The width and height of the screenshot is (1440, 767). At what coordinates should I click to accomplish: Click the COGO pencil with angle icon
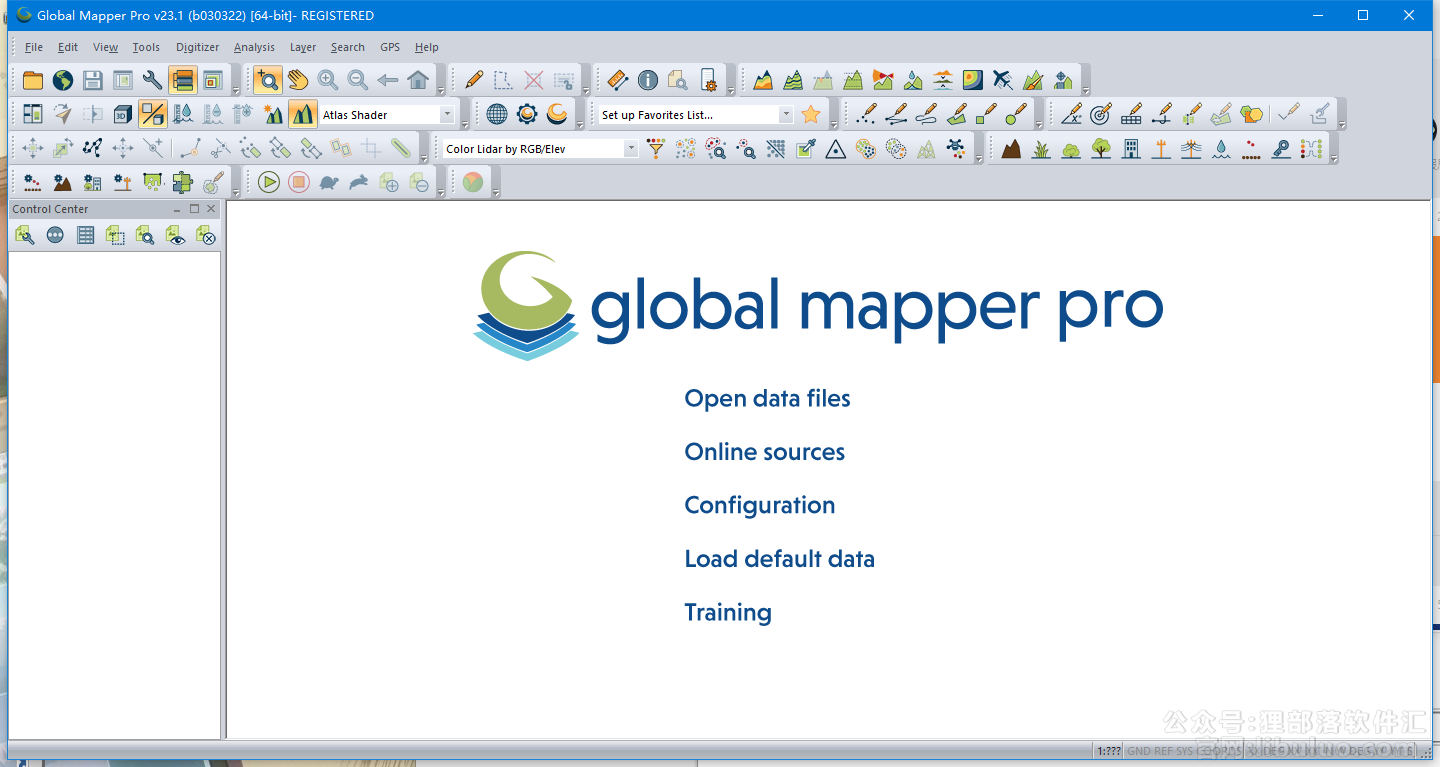[x=1071, y=114]
